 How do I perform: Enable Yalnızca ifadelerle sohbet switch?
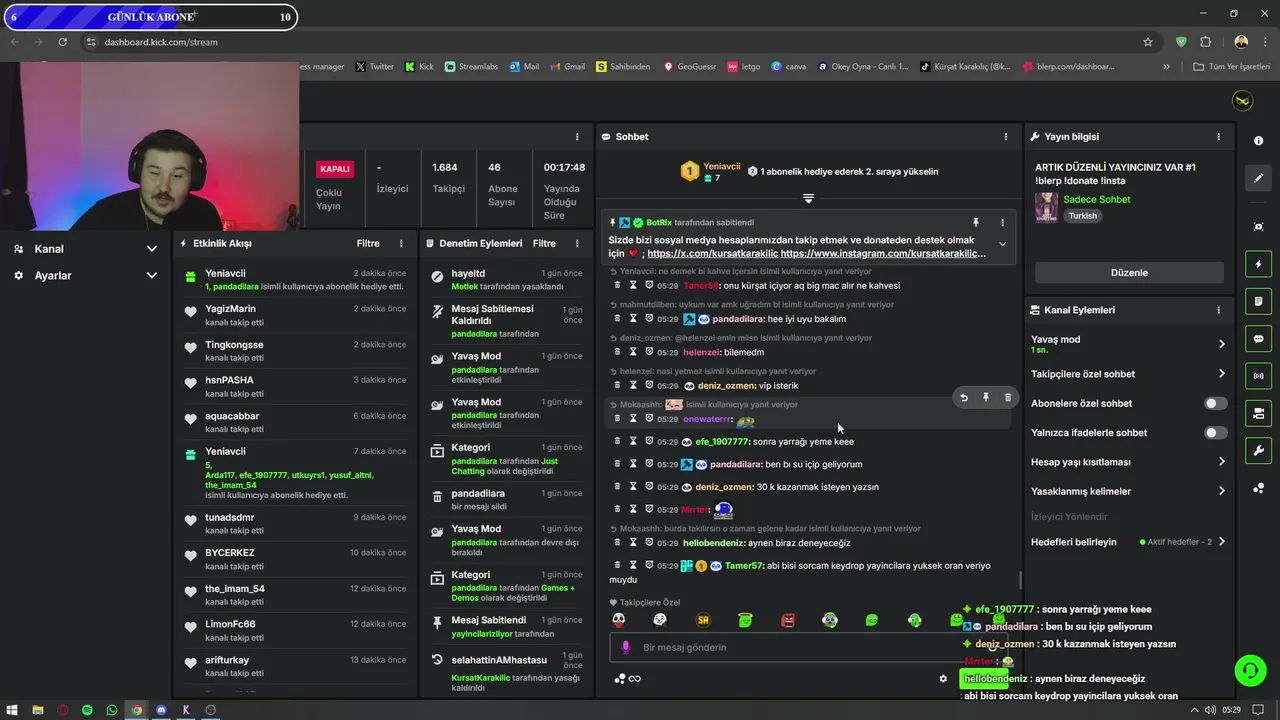point(1215,433)
